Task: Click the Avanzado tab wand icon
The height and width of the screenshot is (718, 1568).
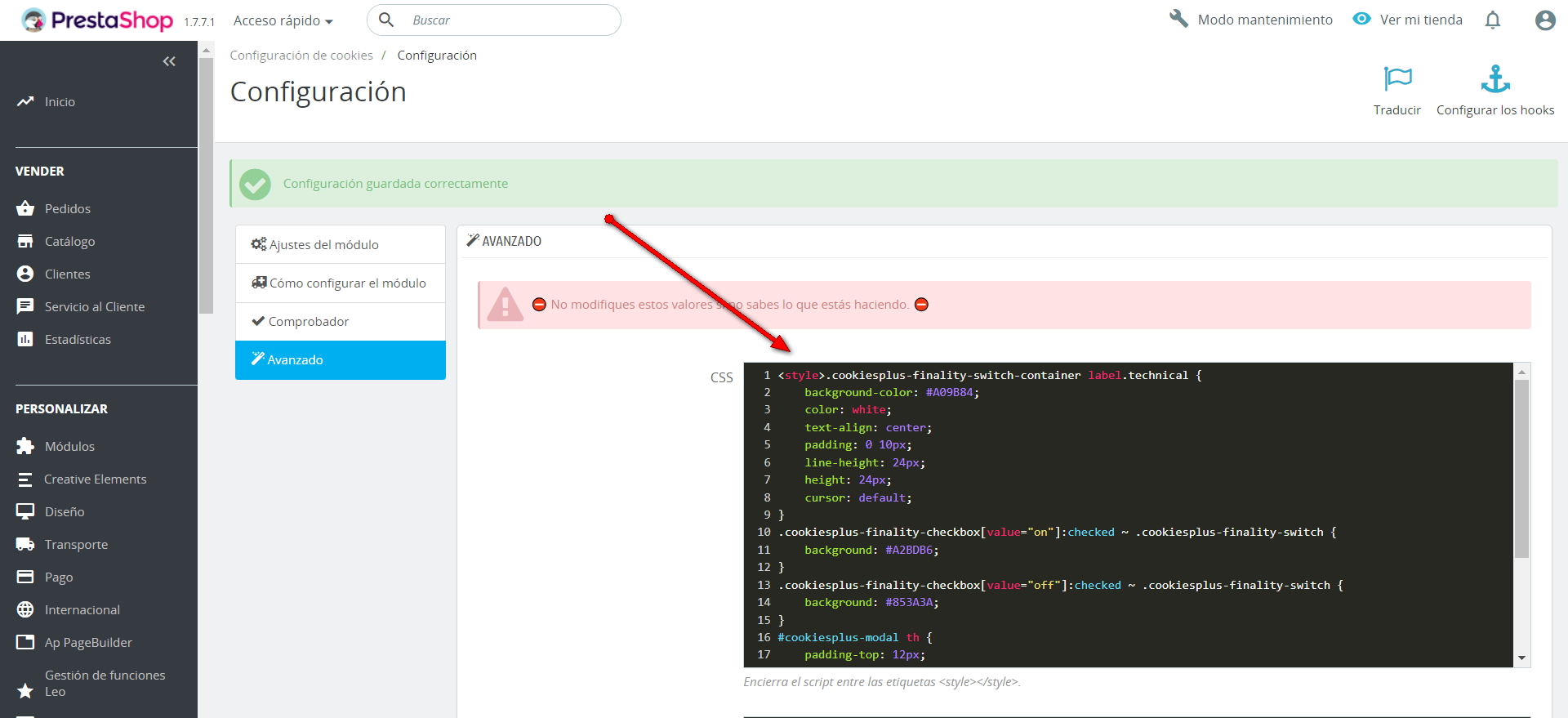Action: (258, 359)
